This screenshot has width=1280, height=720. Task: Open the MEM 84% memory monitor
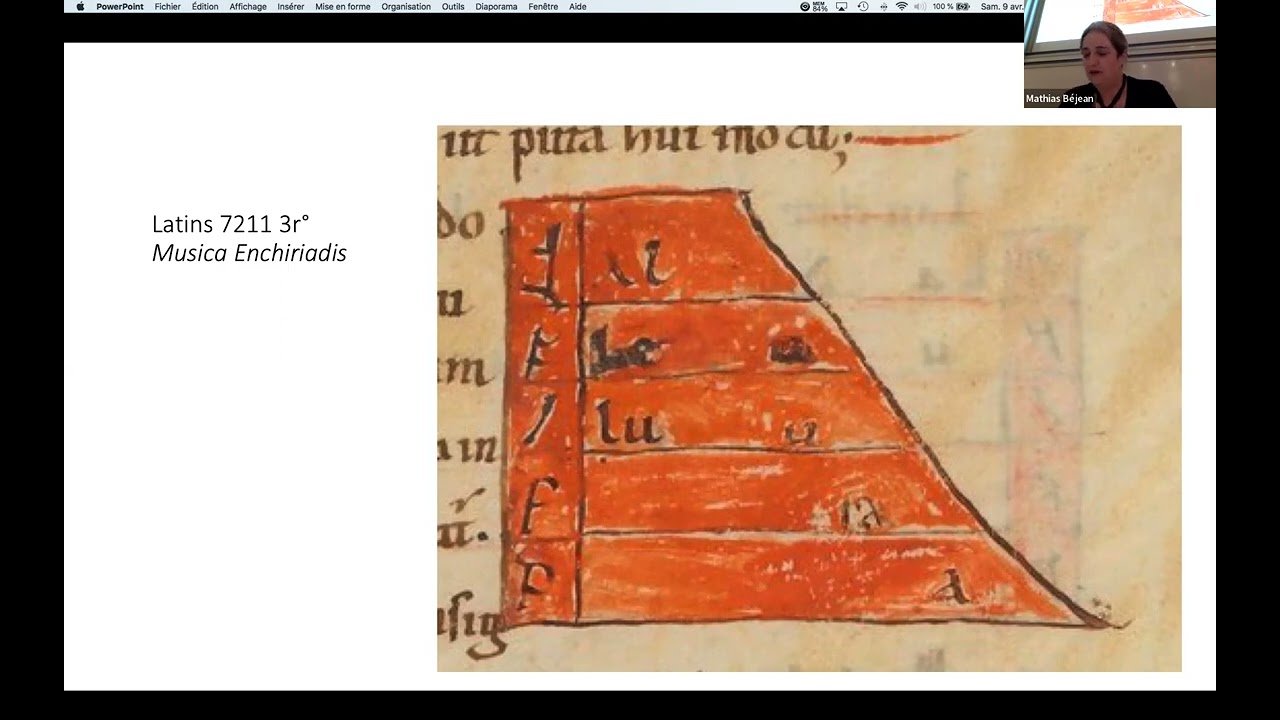point(820,6)
